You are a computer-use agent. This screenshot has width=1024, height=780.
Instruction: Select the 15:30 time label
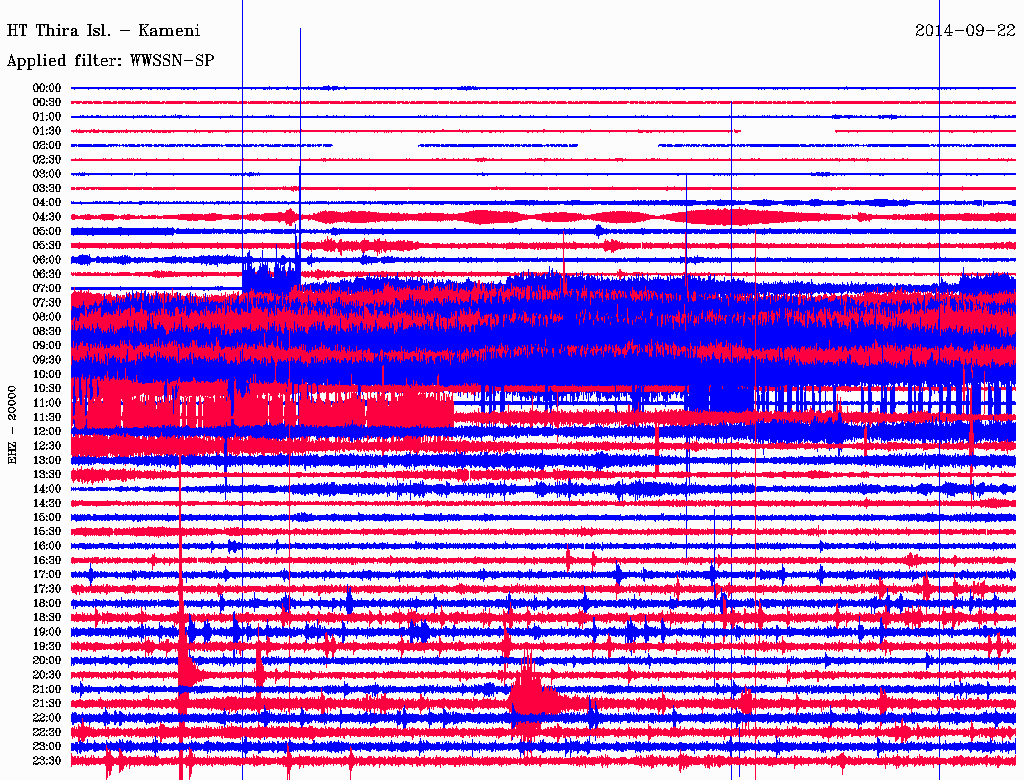(x=47, y=531)
